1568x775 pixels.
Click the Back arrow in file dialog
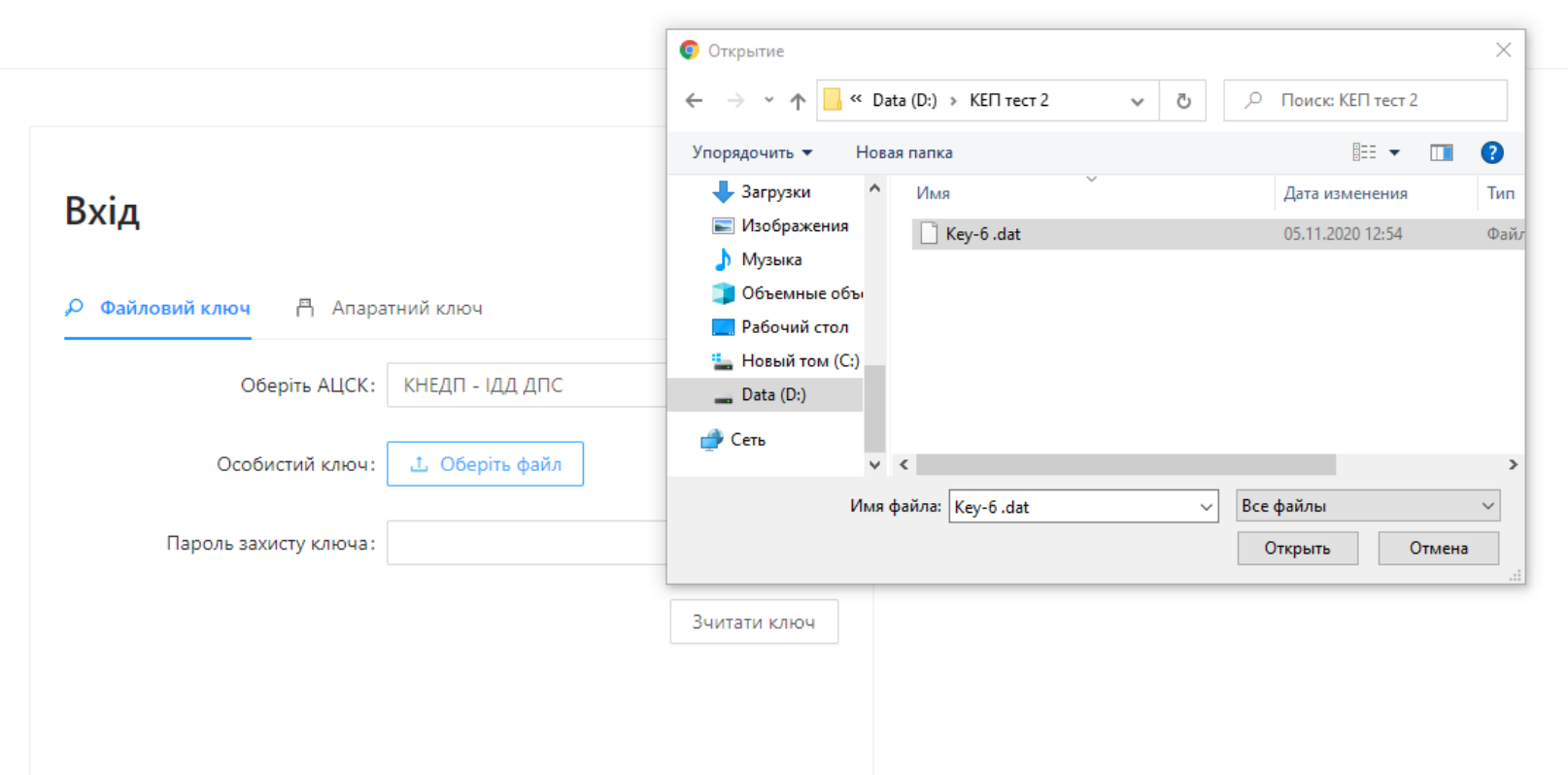coord(694,101)
